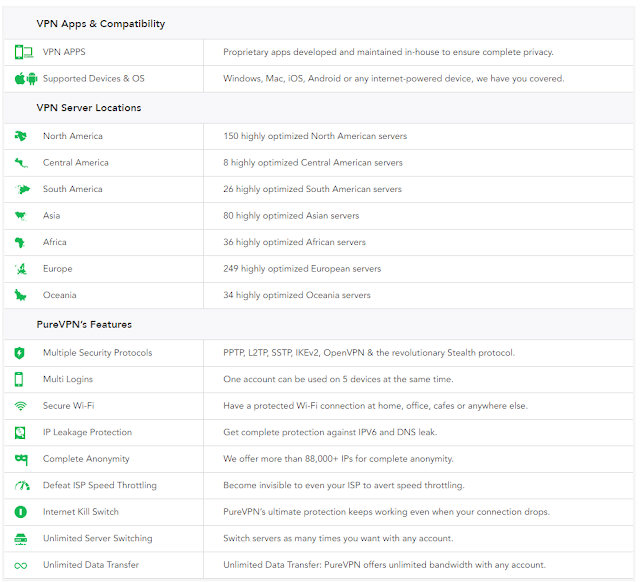Click the Internet Kill Switch icon
Screen dimensions: 640x582
[20, 512]
